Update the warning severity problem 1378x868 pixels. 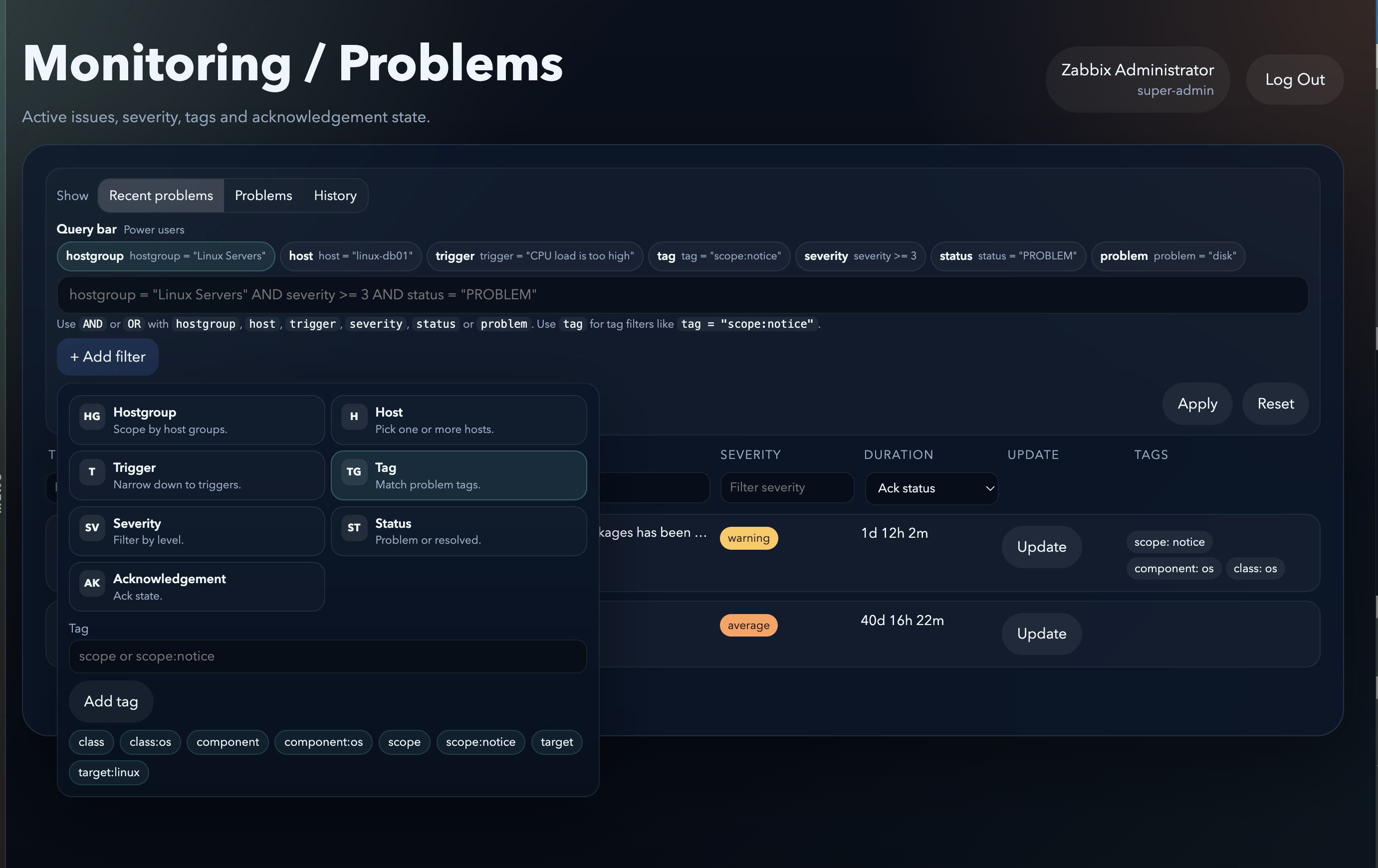1041,547
